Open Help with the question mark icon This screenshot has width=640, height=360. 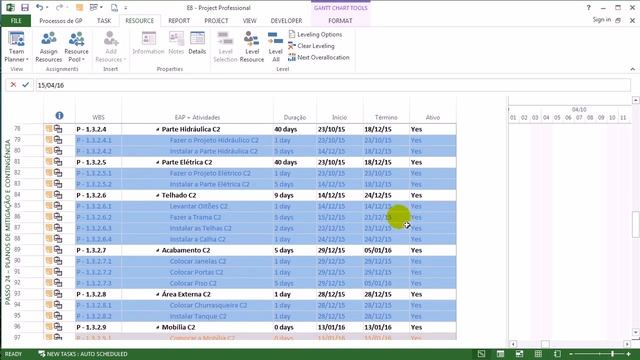(588, 7)
